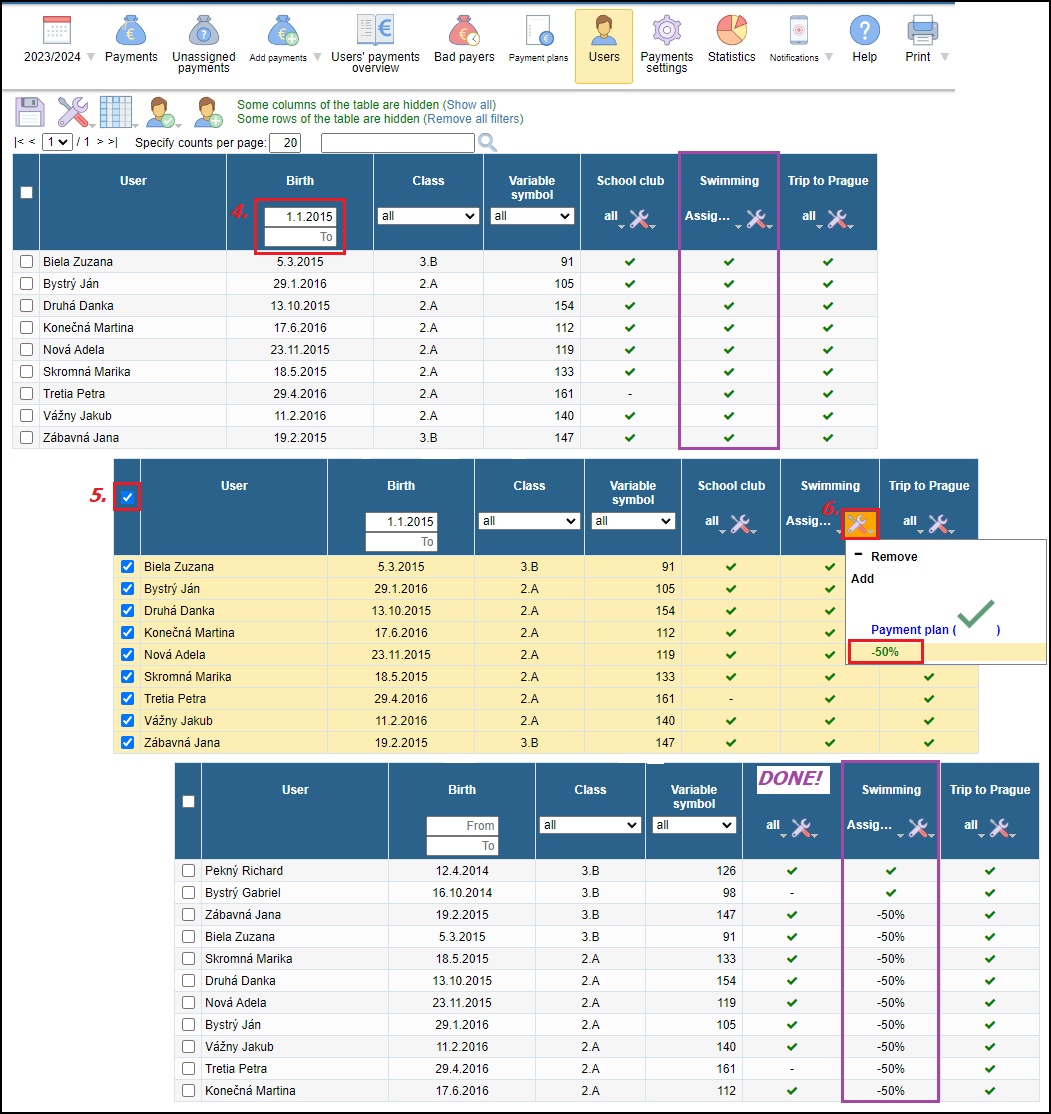This screenshot has height=1114, width=1051.
Task: Open the Class filter dropdown in first table
Action: click(428, 216)
